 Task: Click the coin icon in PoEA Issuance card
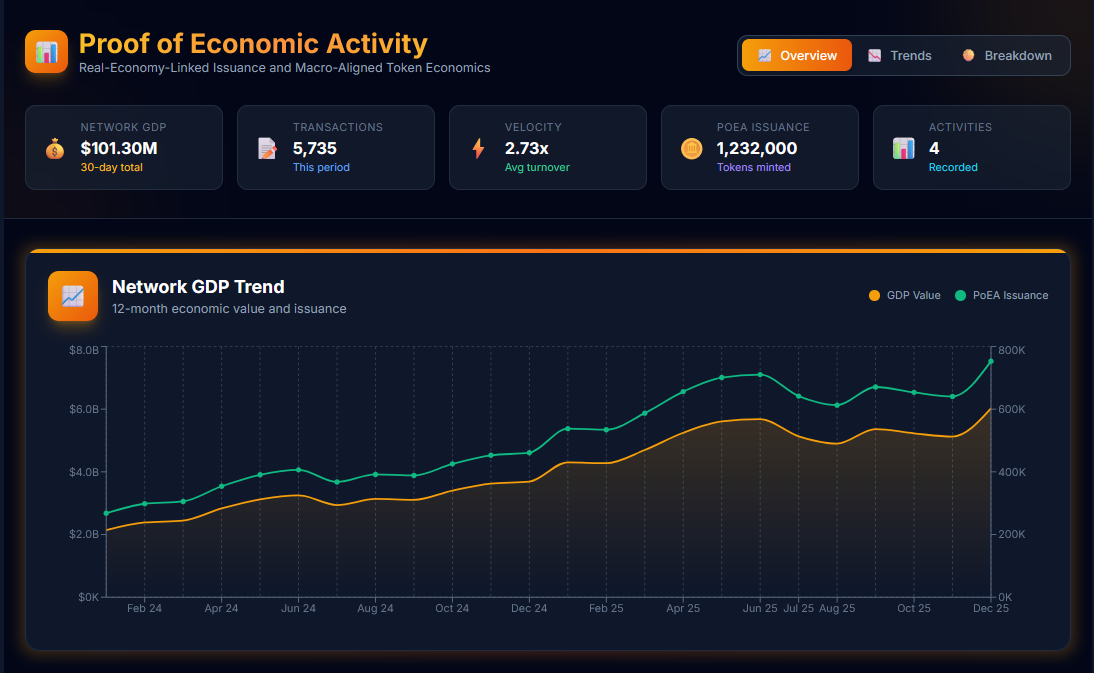coord(691,149)
